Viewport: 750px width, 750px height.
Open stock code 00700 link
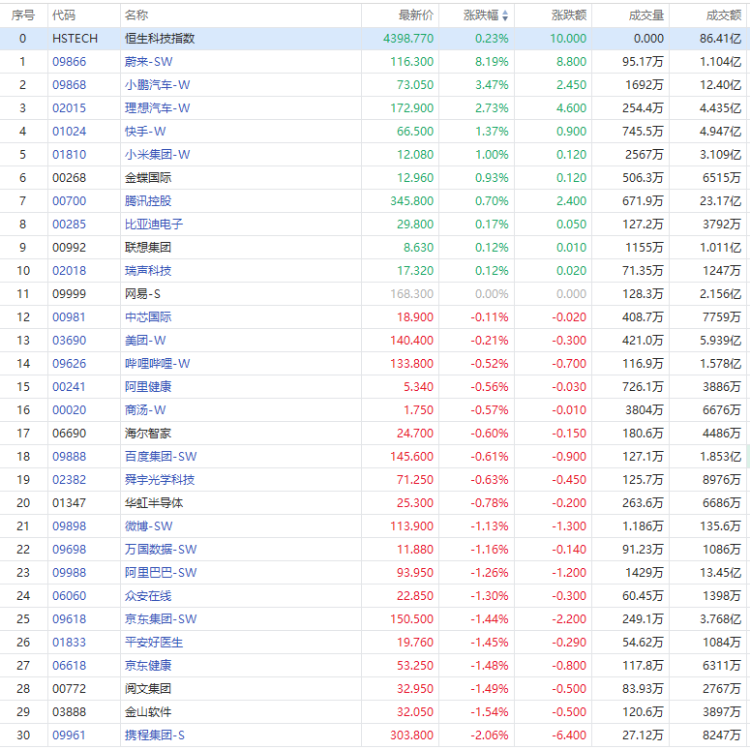pyautogui.click(x=69, y=201)
